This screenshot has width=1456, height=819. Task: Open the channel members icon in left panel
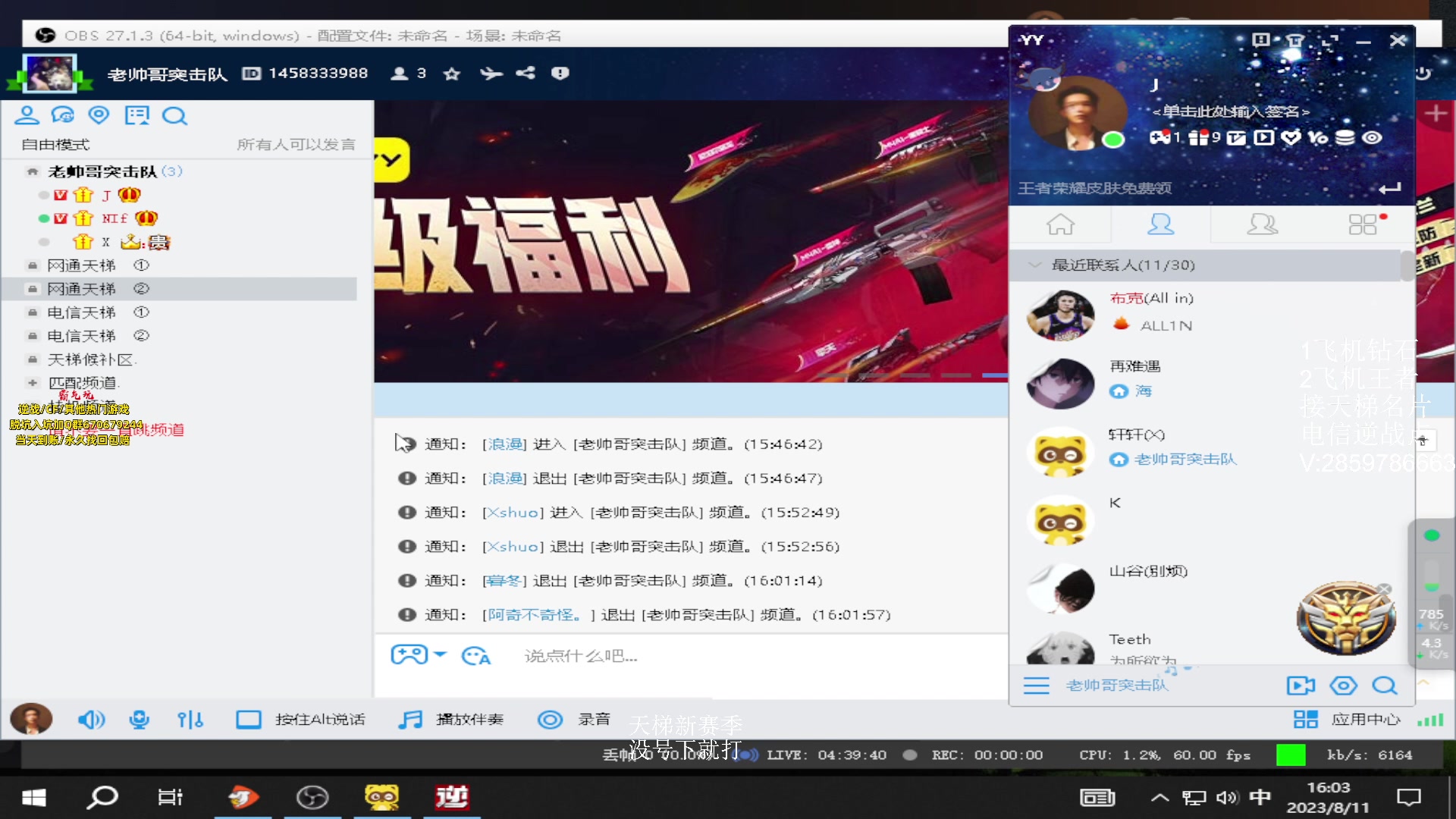pos(27,115)
